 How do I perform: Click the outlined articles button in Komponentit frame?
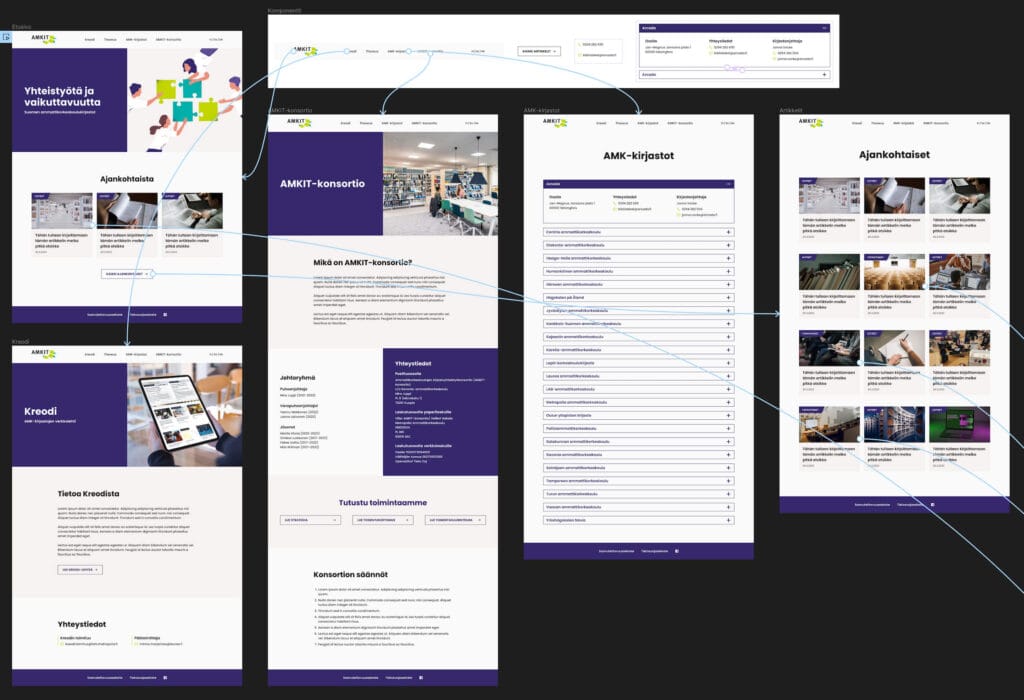pos(539,51)
